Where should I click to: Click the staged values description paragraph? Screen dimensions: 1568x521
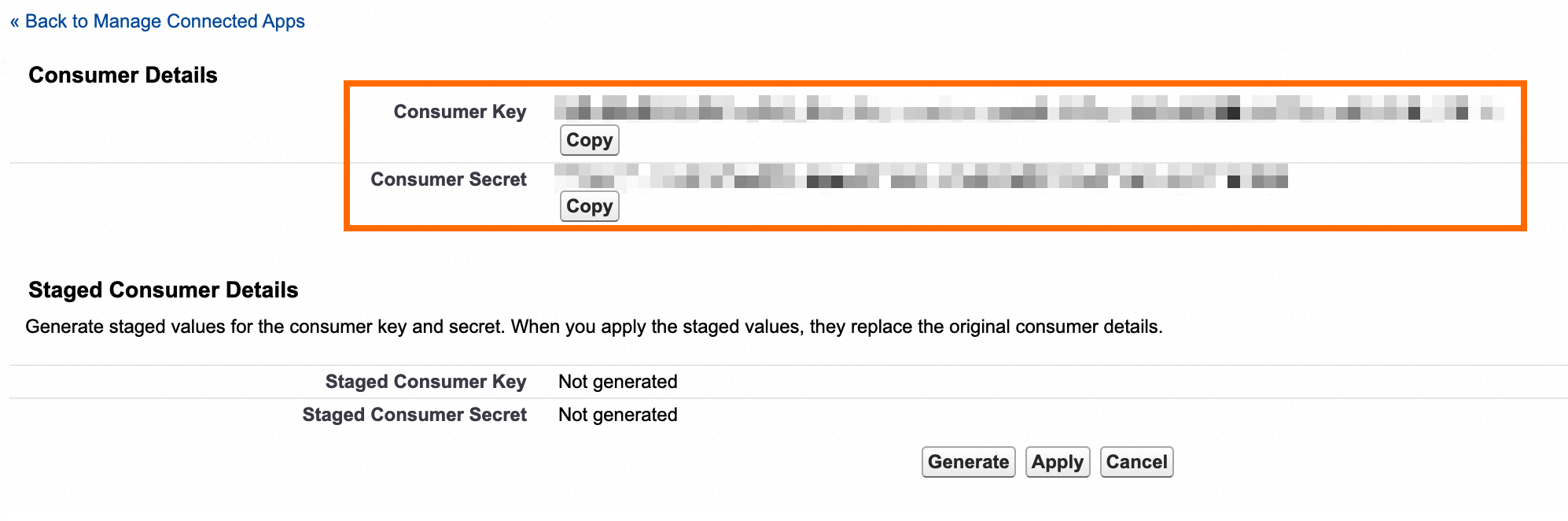pyautogui.click(x=594, y=327)
